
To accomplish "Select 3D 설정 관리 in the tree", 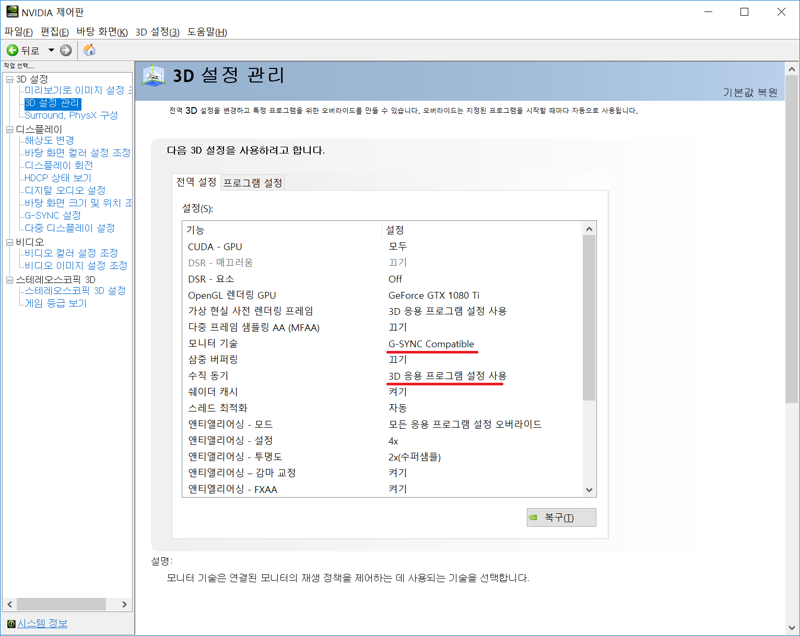I will tap(53, 103).
